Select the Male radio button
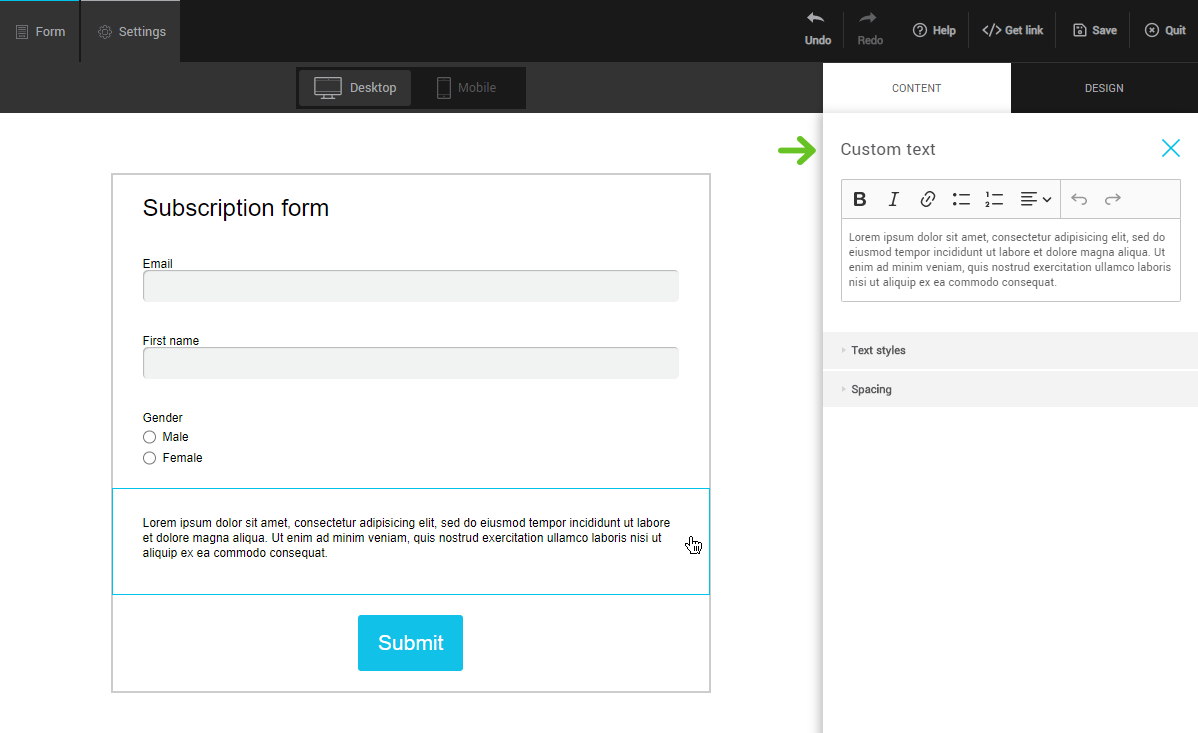 pyautogui.click(x=150, y=437)
